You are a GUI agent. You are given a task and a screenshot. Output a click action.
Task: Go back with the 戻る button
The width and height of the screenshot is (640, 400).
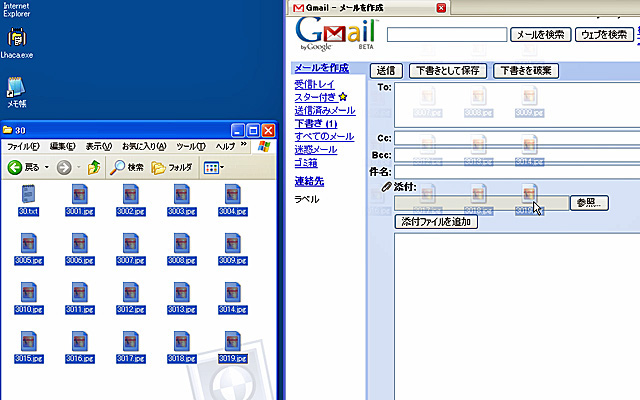click(23, 167)
